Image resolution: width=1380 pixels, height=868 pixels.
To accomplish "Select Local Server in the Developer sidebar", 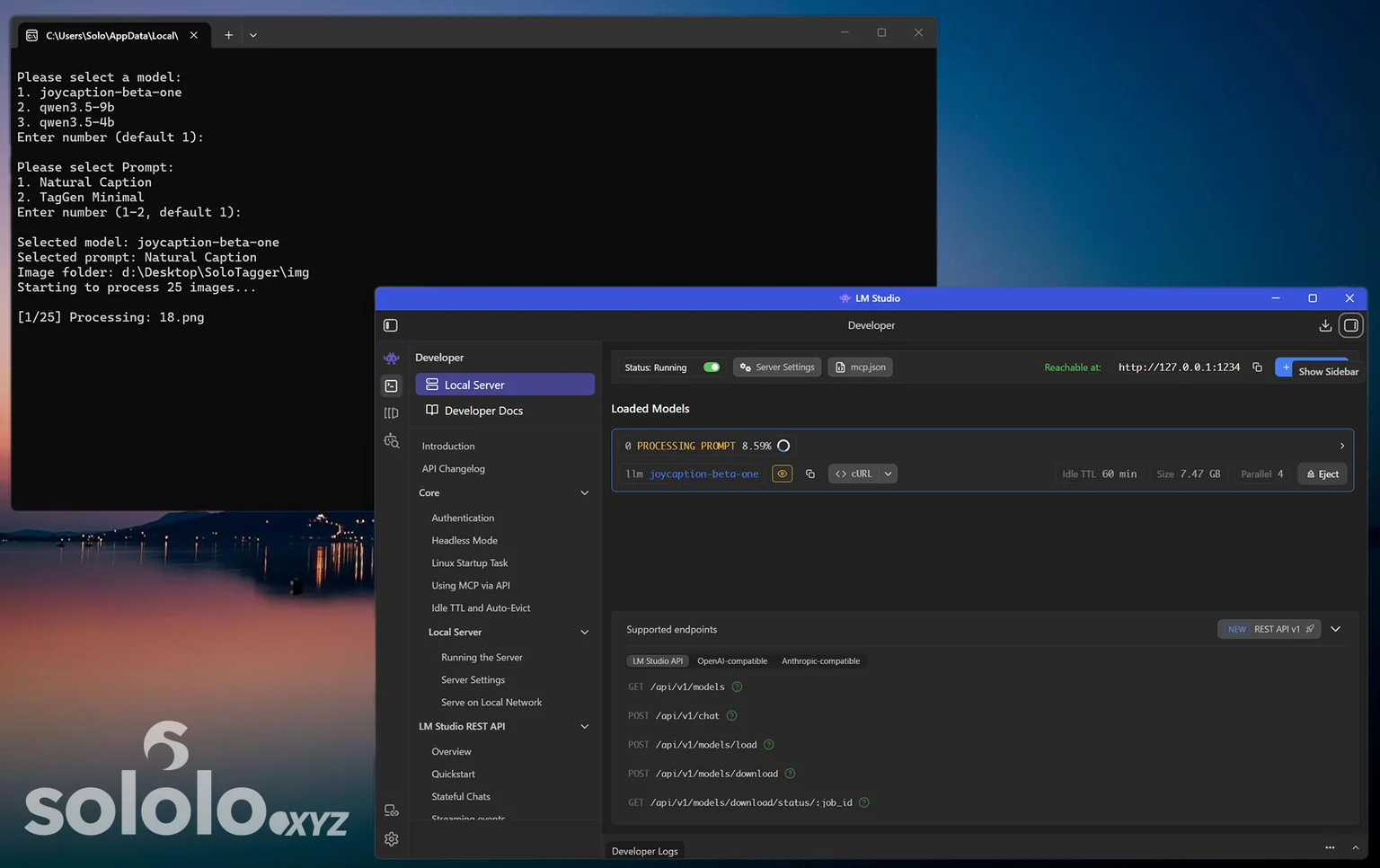I will pyautogui.click(x=505, y=385).
